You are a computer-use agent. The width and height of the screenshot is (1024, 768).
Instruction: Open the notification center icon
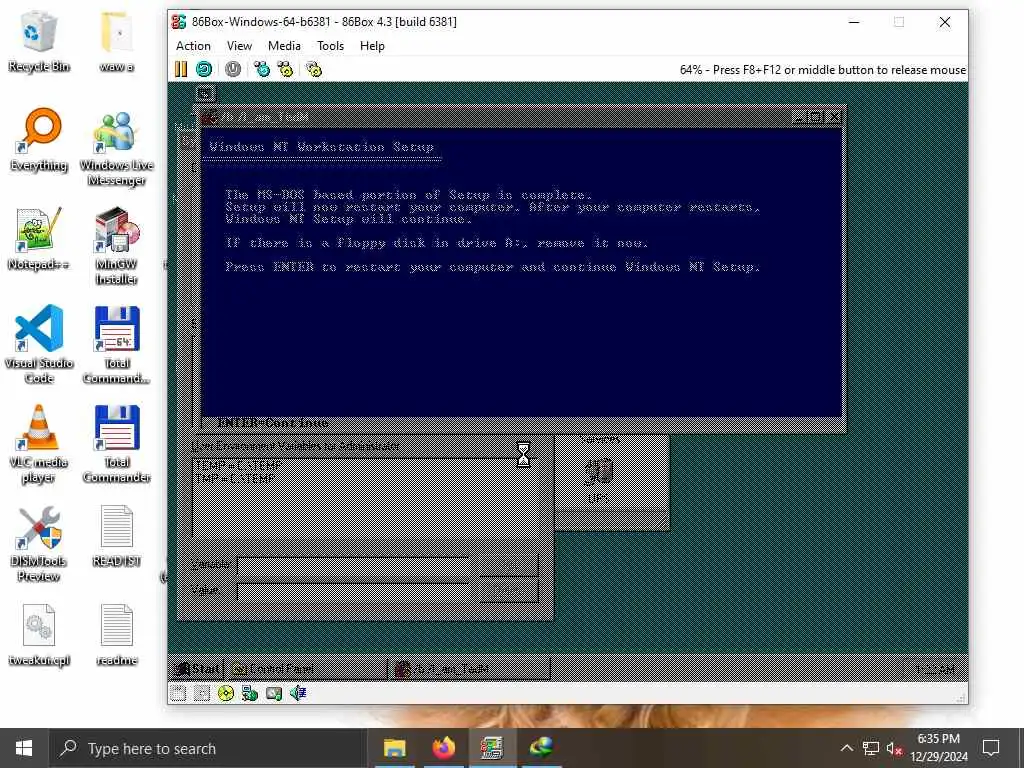point(991,748)
